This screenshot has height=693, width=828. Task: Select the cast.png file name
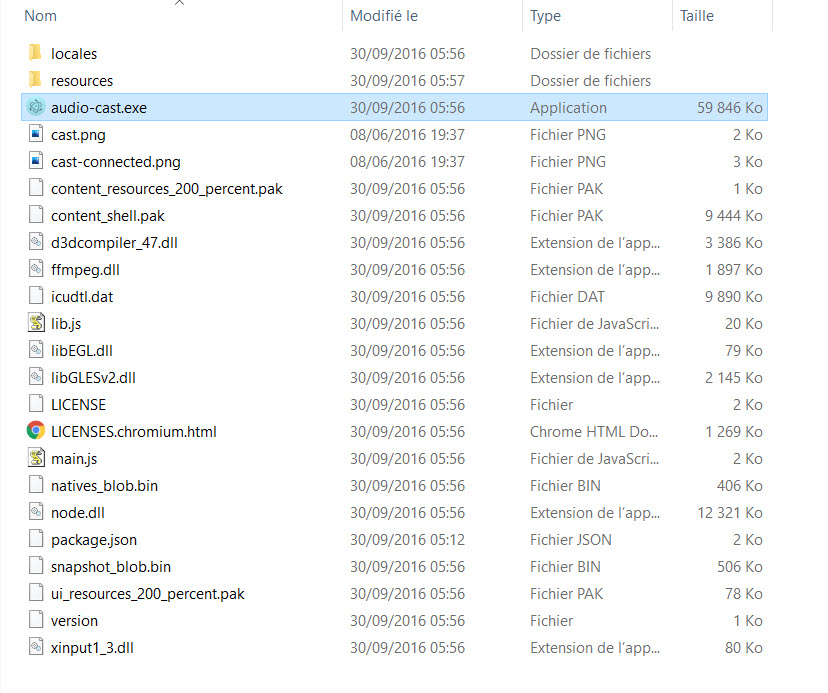[78, 135]
